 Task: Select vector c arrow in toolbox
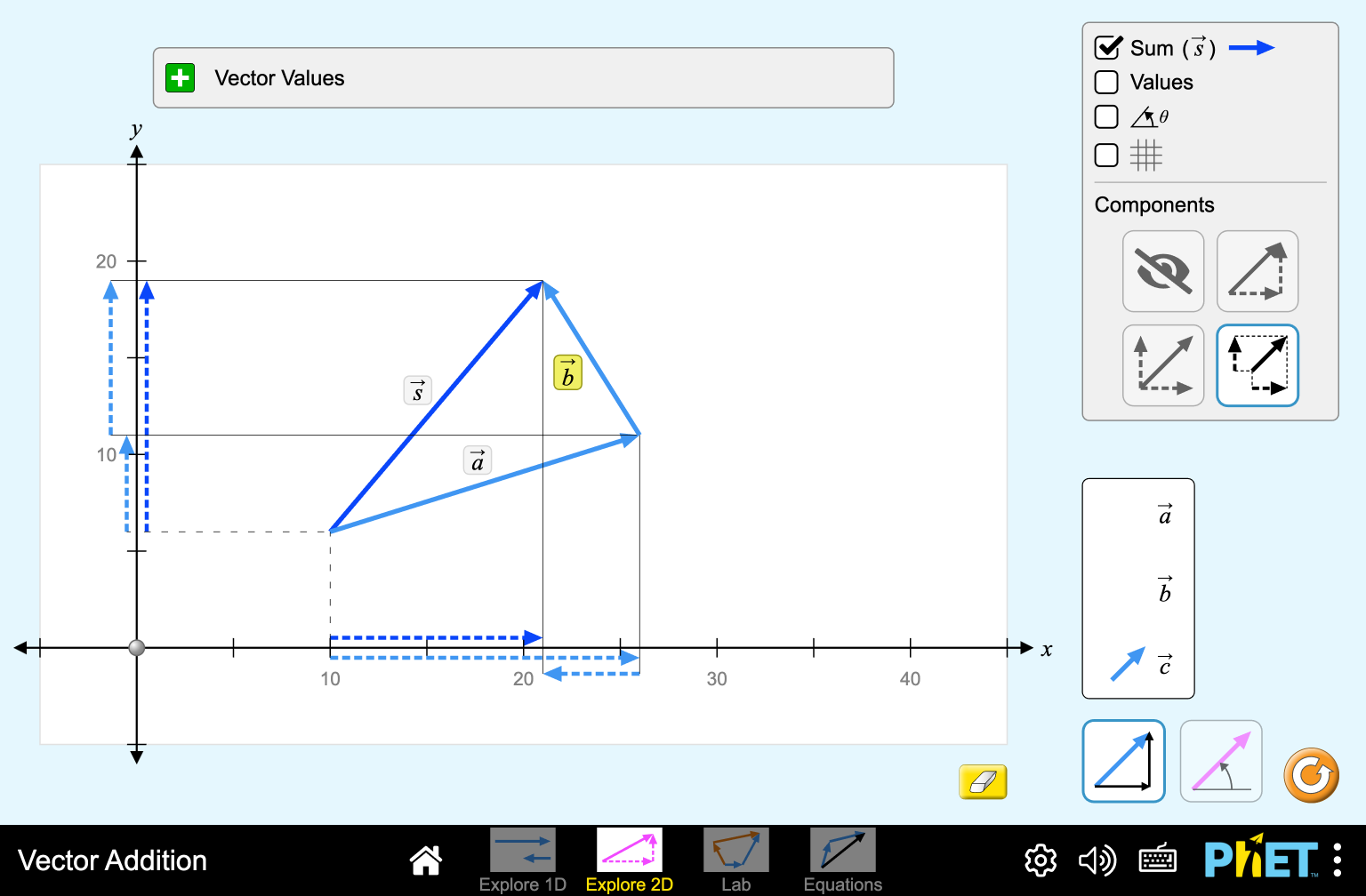(1128, 664)
